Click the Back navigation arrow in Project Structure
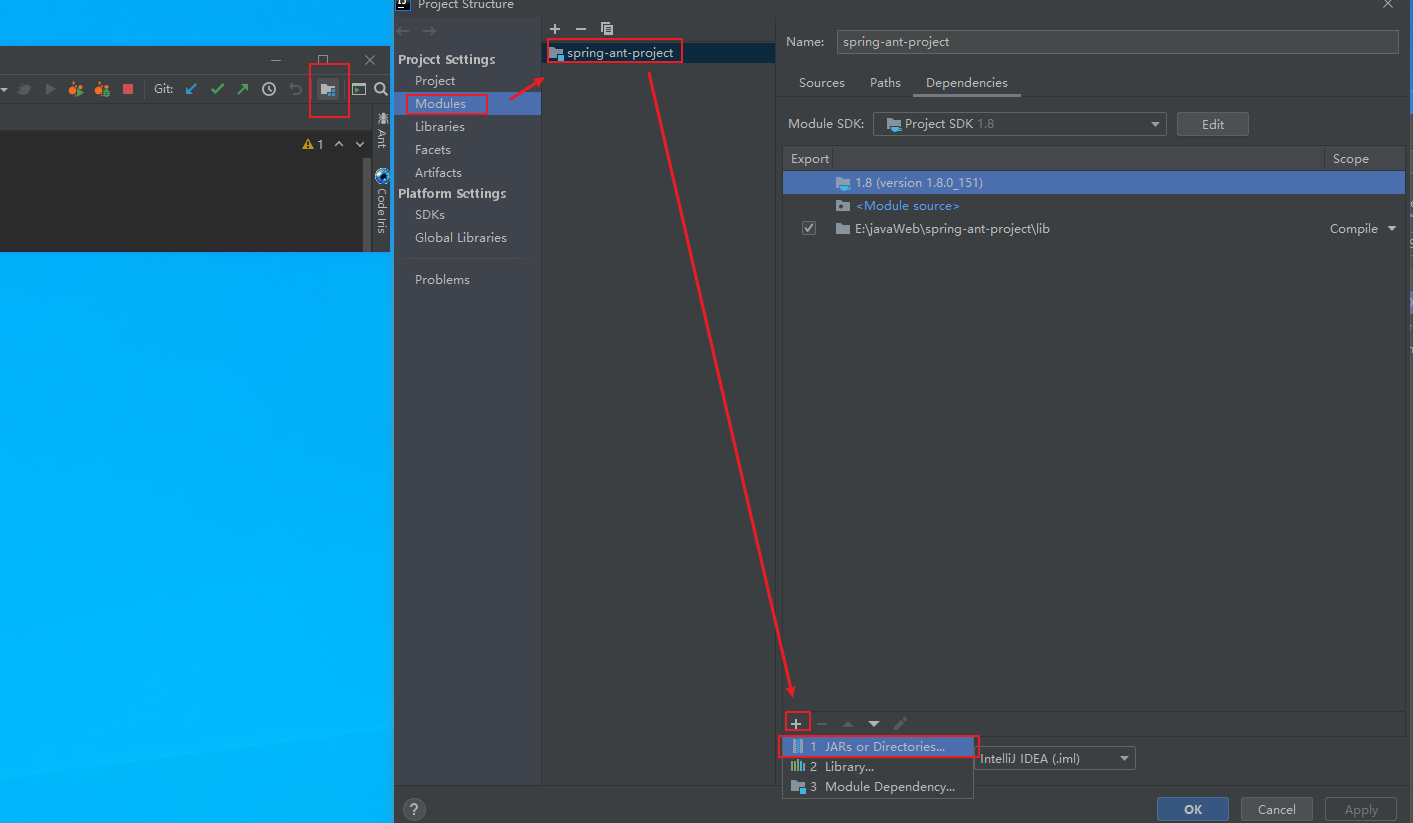This screenshot has height=823, width=1413. [403, 31]
